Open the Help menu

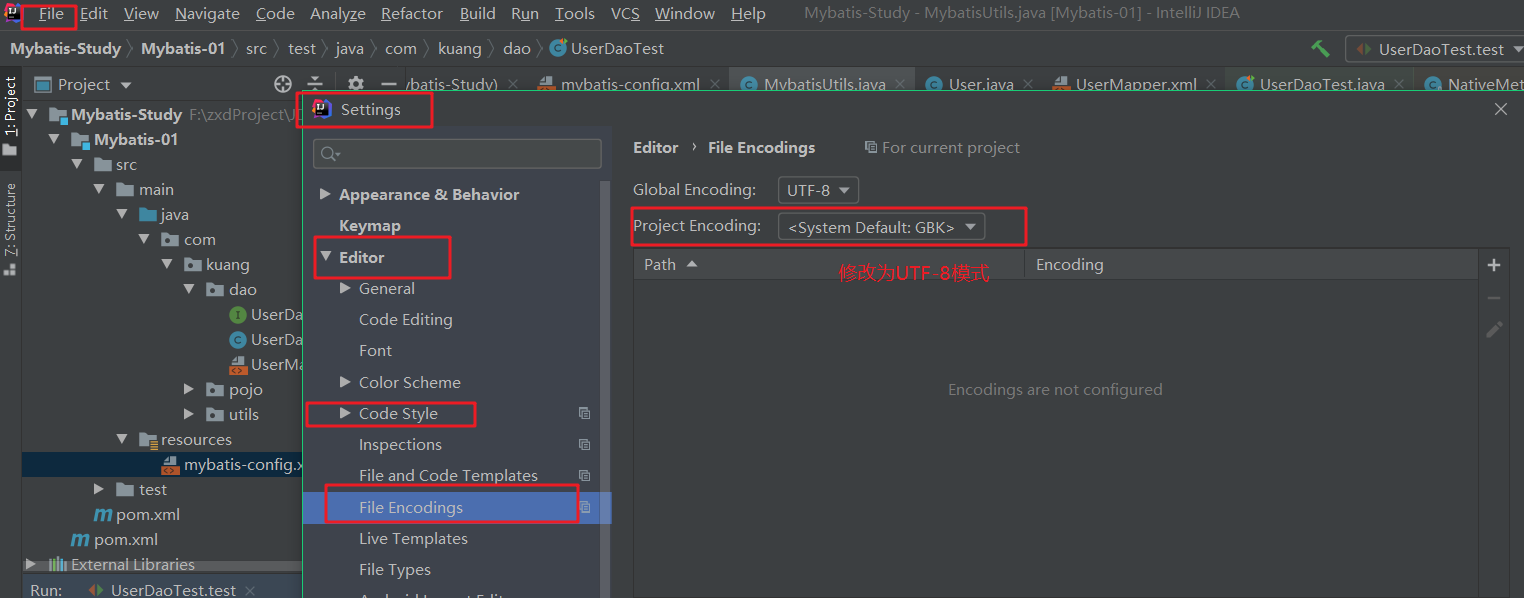(748, 14)
